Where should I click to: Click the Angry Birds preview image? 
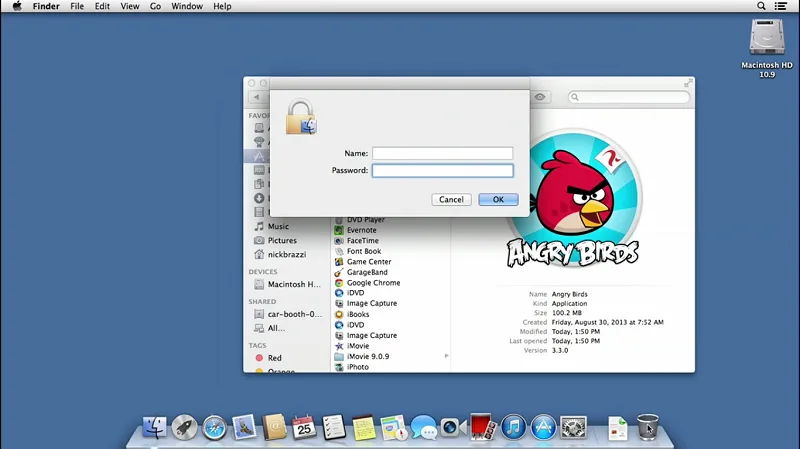tap(573, 197)
